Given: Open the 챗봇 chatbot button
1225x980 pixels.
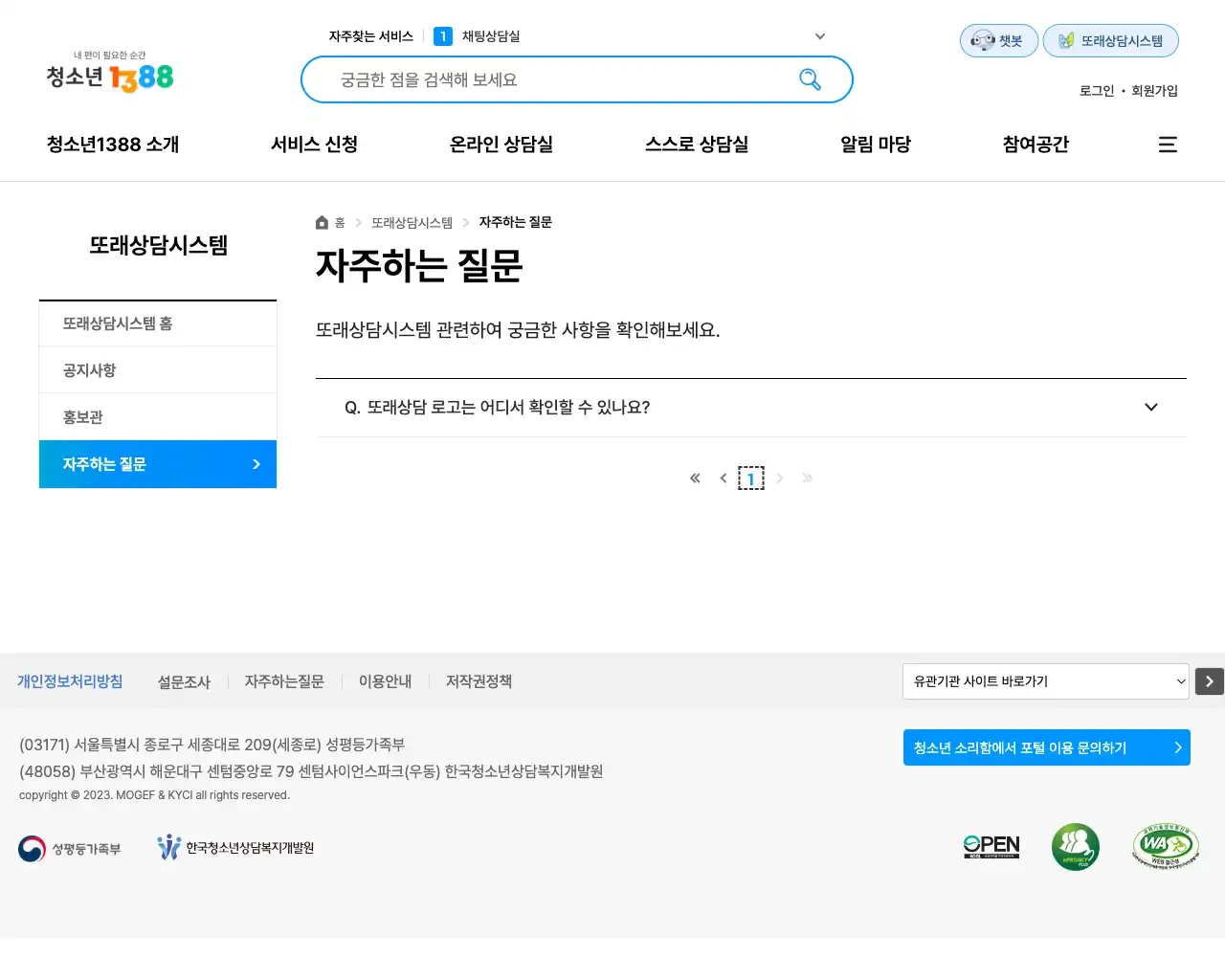Looking at the screenshot, I should 999,41.
